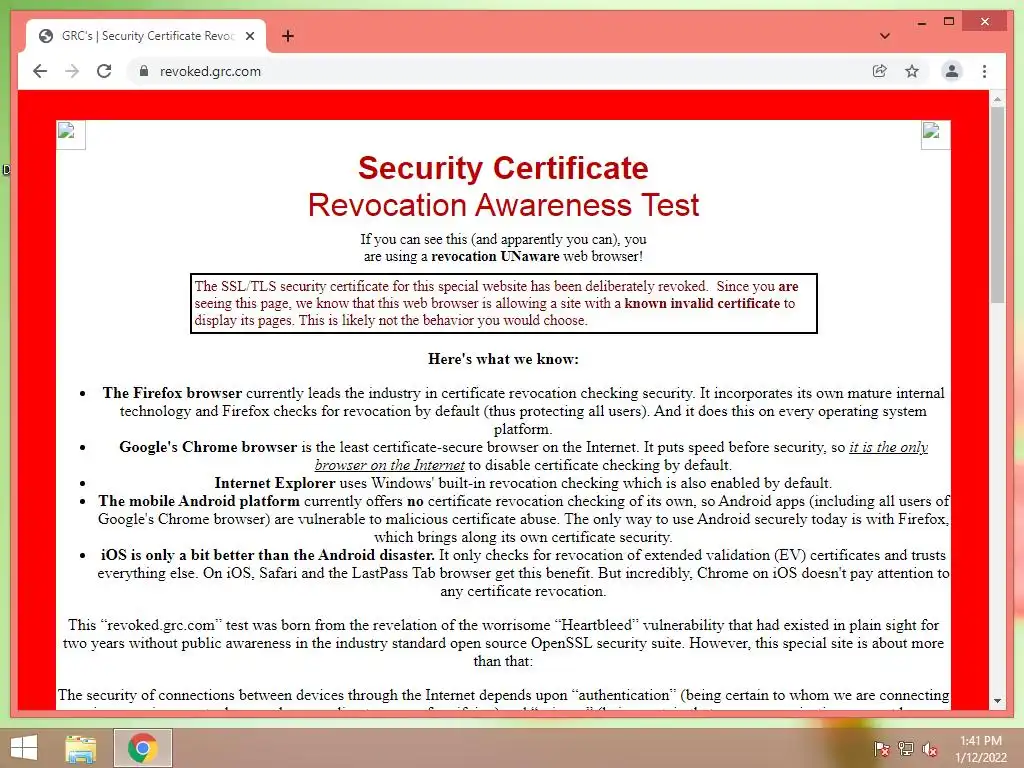The image size is (1024, 768).
Task: Click 'revocation UNaware' bold text
Action: [x=495, y=256]
